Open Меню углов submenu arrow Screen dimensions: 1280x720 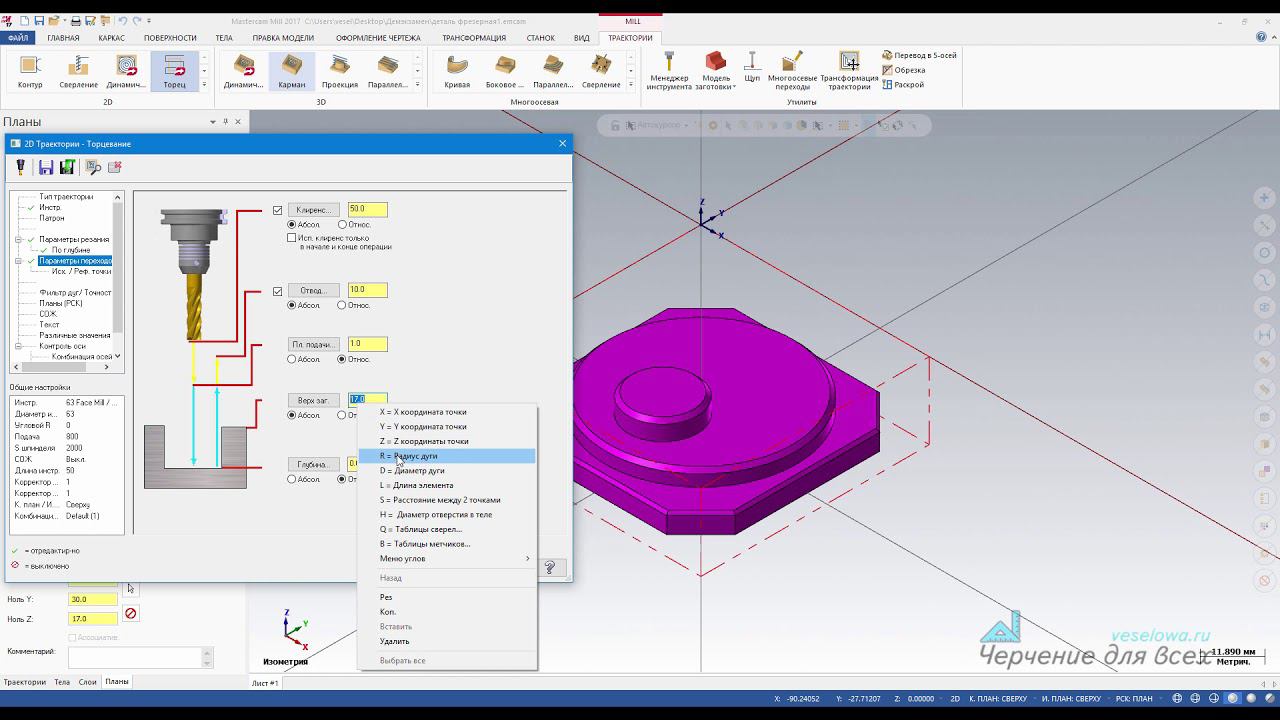[528, 559]
